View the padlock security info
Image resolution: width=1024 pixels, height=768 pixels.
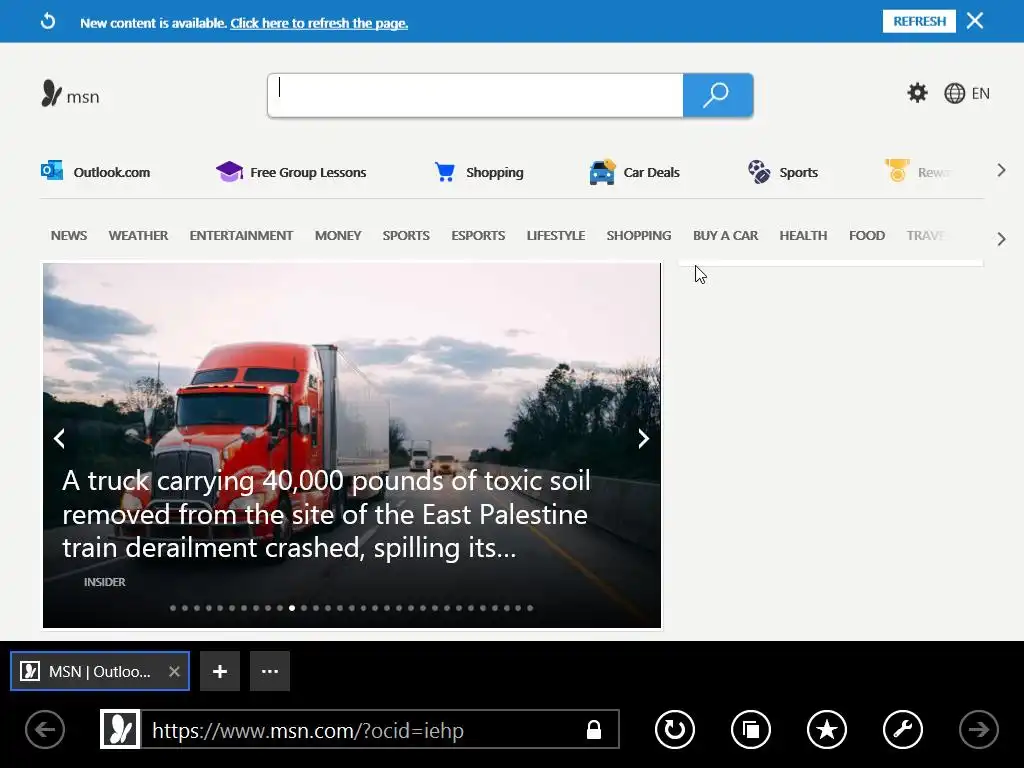(594, 729)
